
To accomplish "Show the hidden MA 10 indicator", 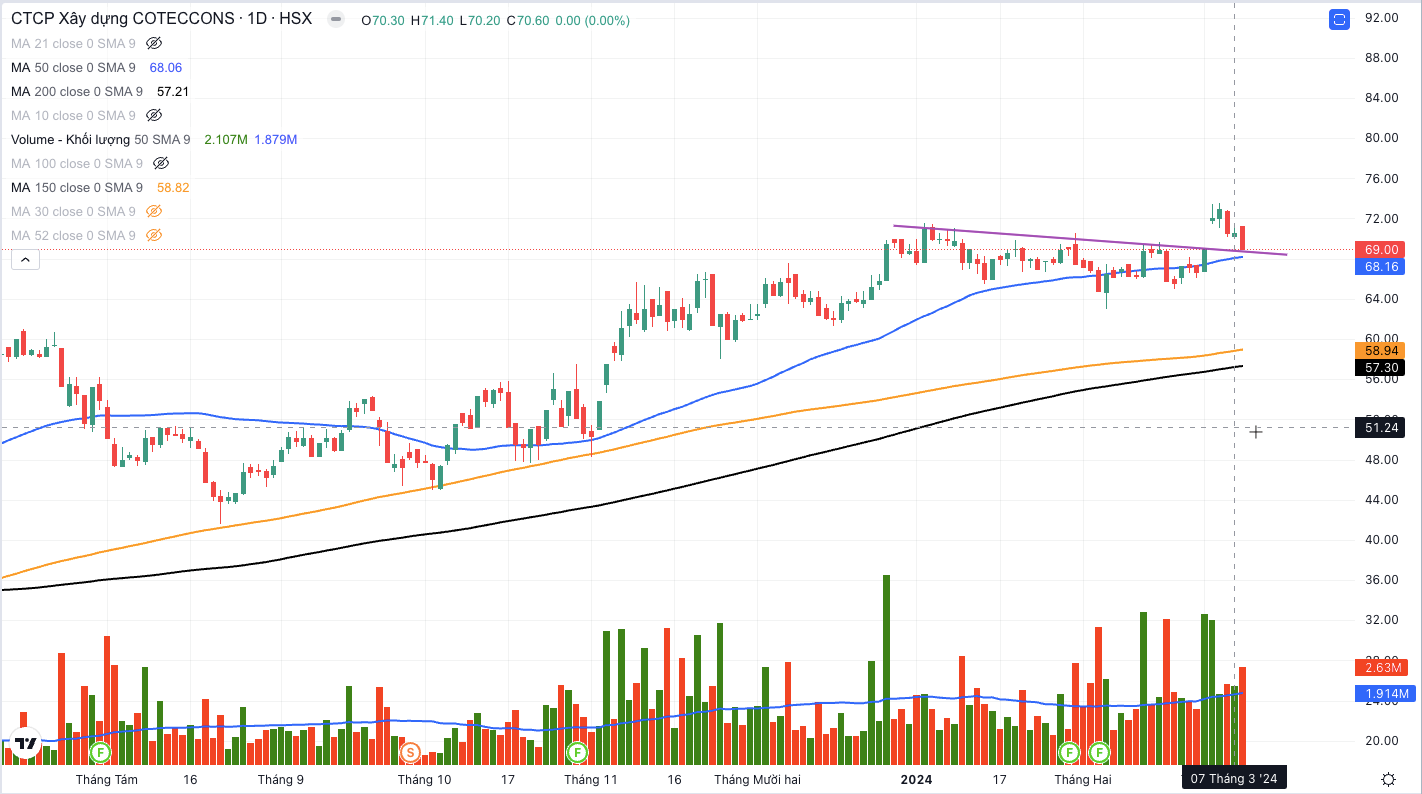I will click(153, 115).
